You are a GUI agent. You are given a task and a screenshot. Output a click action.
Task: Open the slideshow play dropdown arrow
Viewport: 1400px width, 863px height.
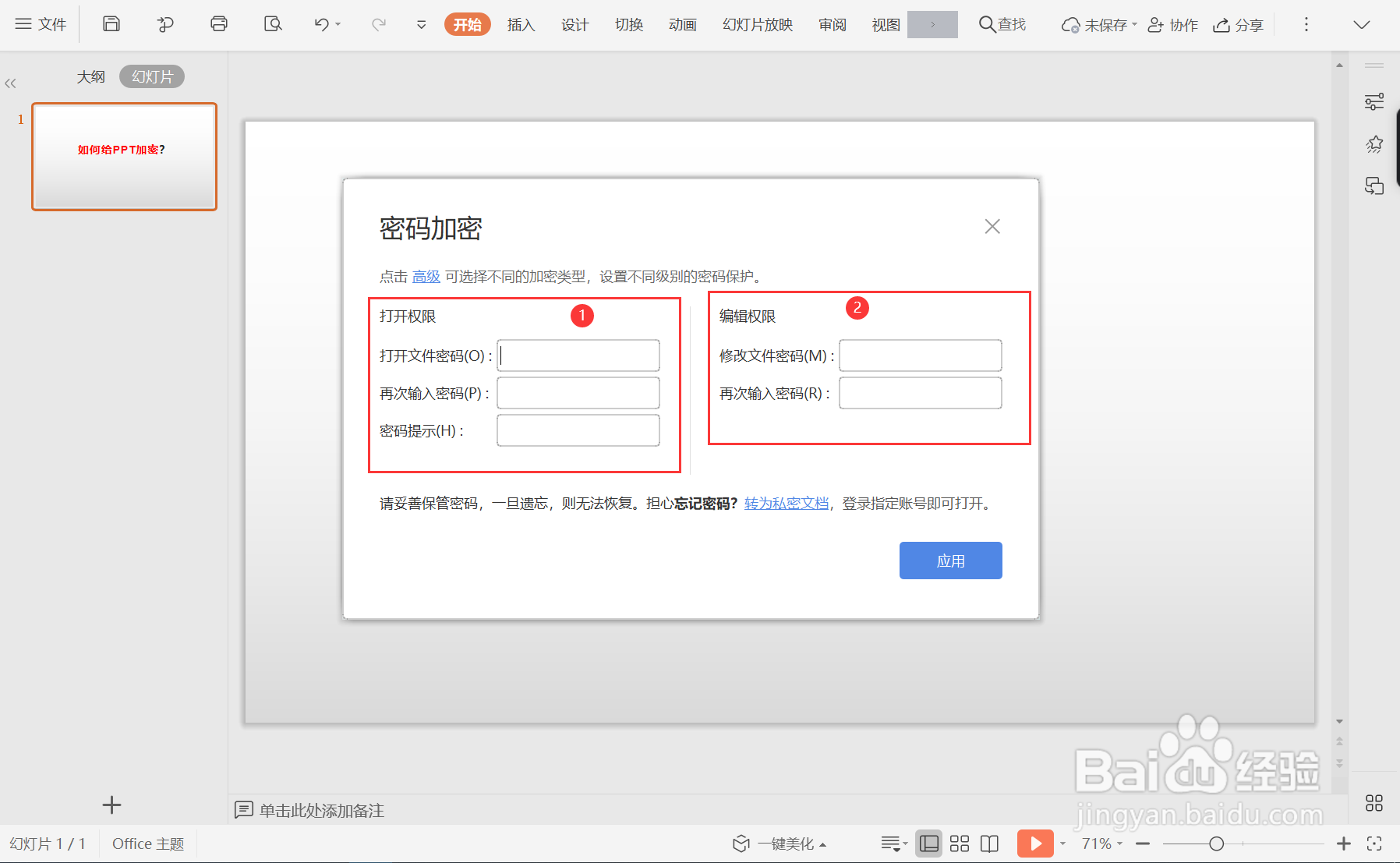click(1062, 843)
